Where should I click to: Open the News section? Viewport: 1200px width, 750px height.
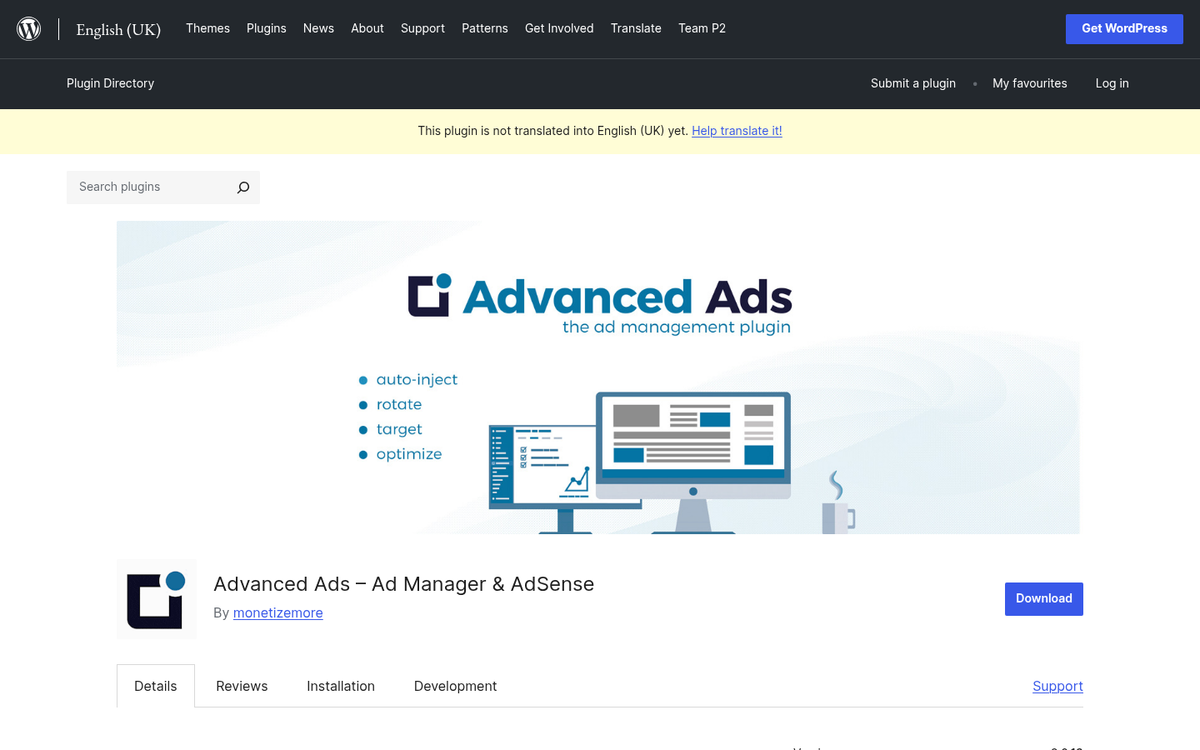(x=318, y=28)
